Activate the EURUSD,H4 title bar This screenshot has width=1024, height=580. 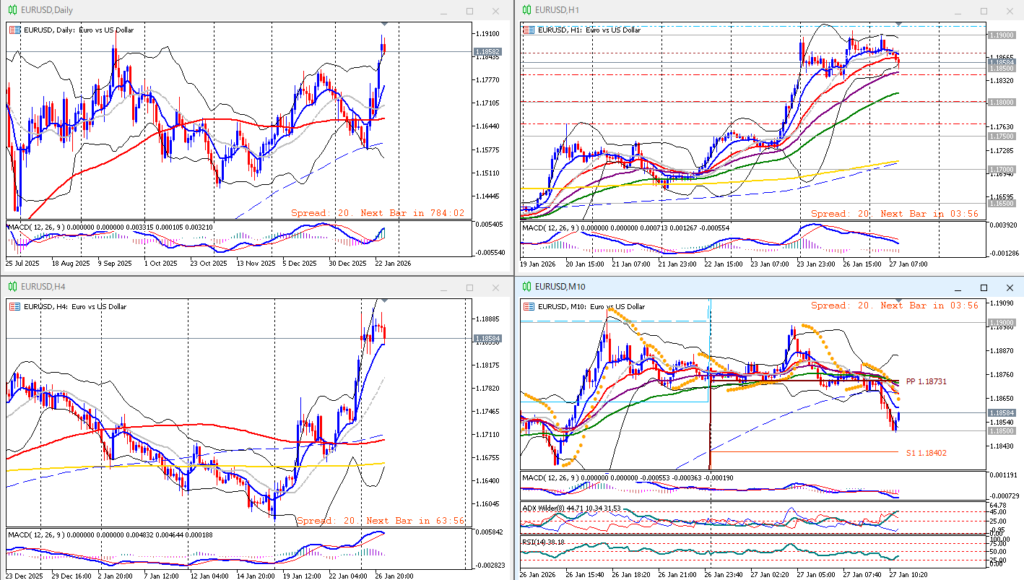[x=200, y=287]
